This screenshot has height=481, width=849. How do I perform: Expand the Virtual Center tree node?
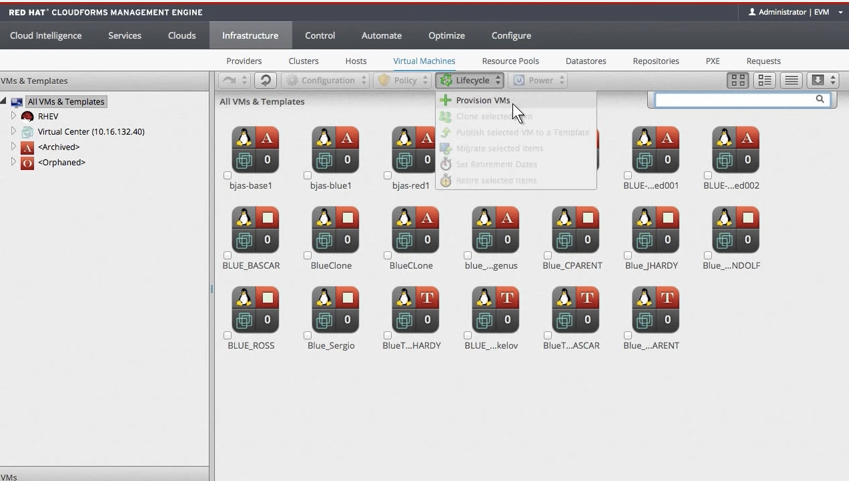pos(14,131)
